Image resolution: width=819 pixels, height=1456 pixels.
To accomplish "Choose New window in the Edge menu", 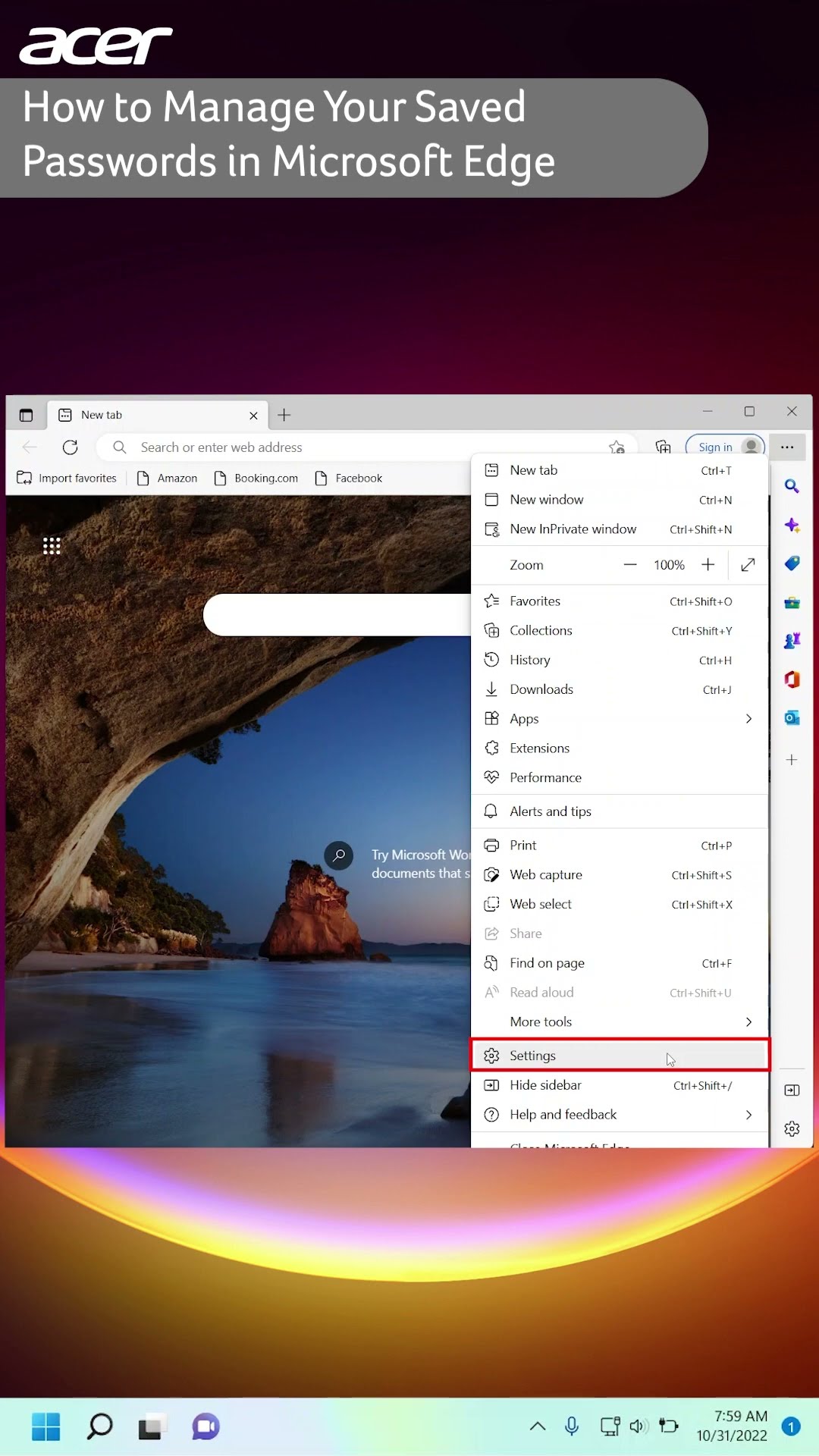I will tap(620, 500).
